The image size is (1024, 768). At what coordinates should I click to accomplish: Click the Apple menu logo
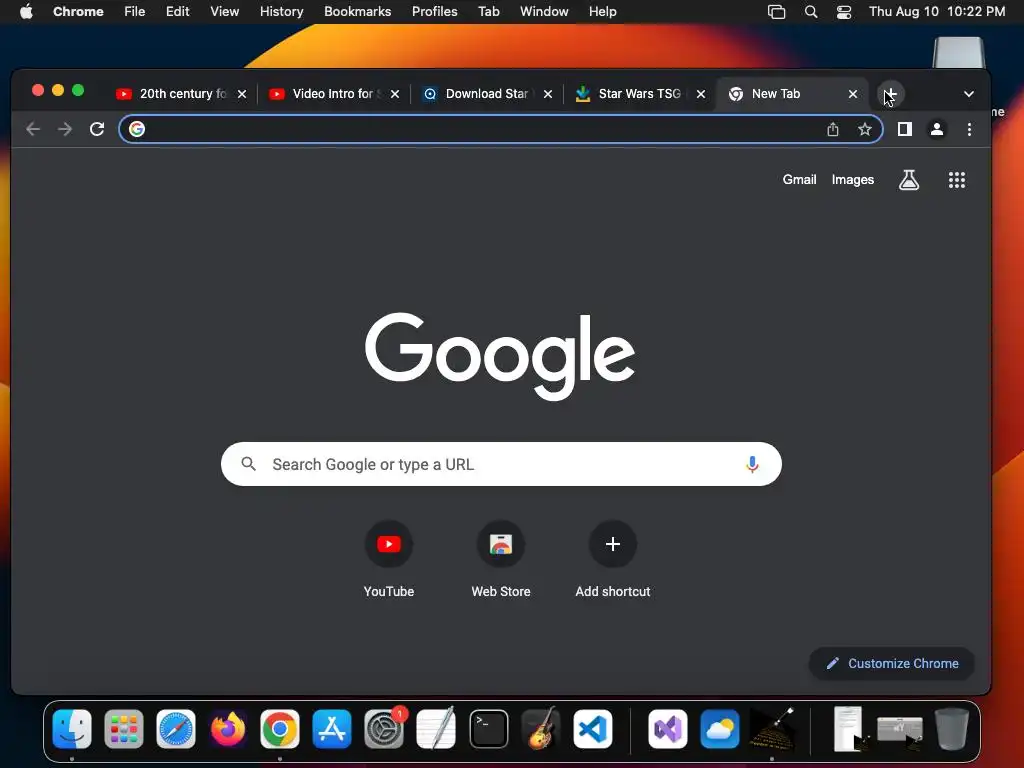26,11
